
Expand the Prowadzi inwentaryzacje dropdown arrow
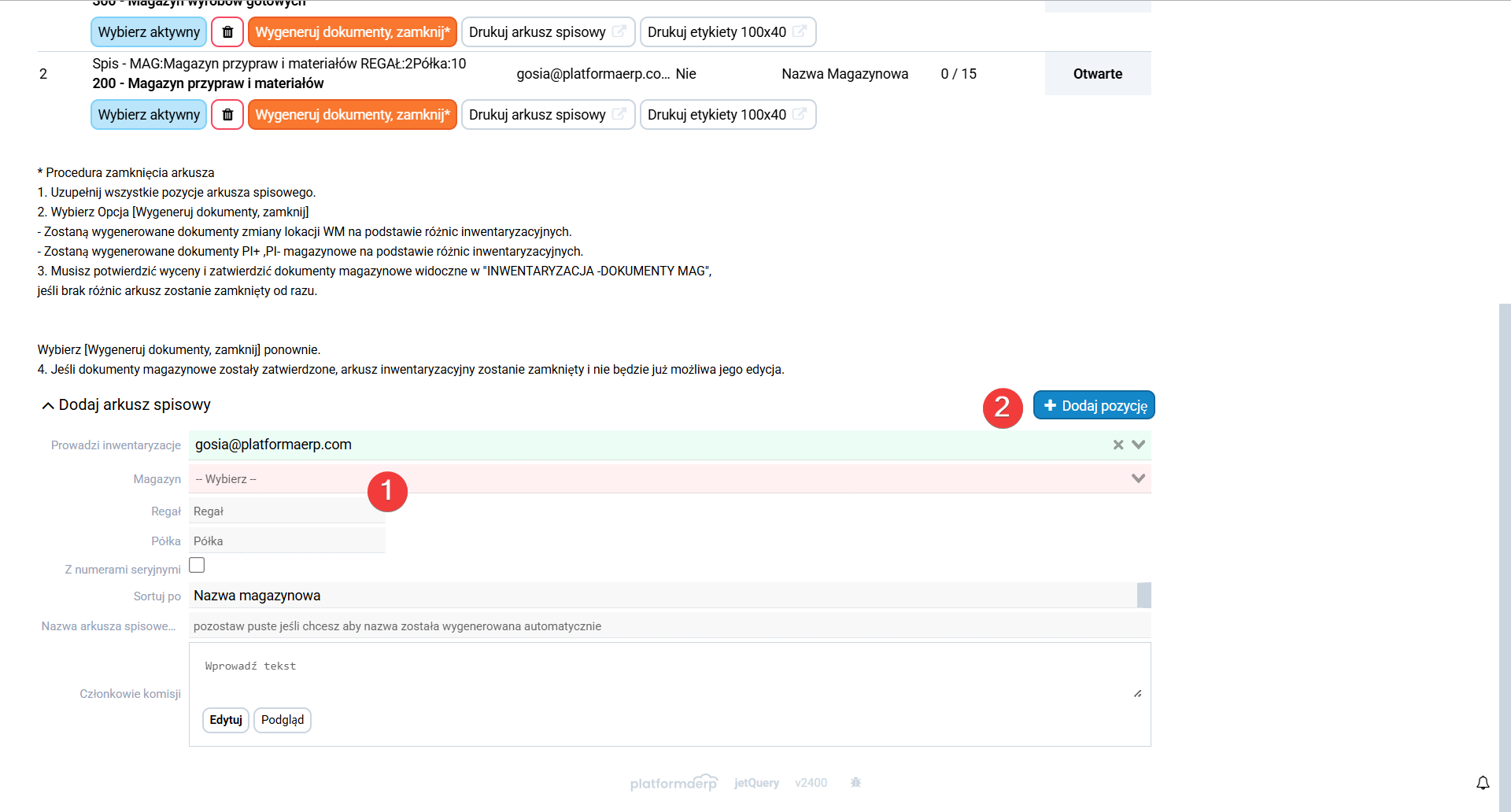[x=1138, y=445]
